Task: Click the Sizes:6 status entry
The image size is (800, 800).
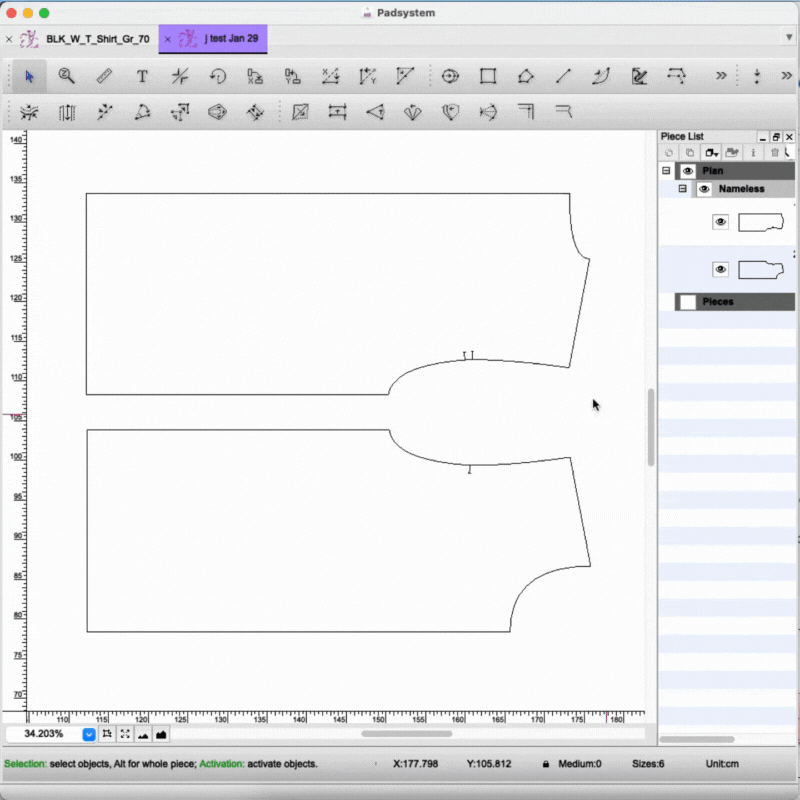Action: (648, 764)
